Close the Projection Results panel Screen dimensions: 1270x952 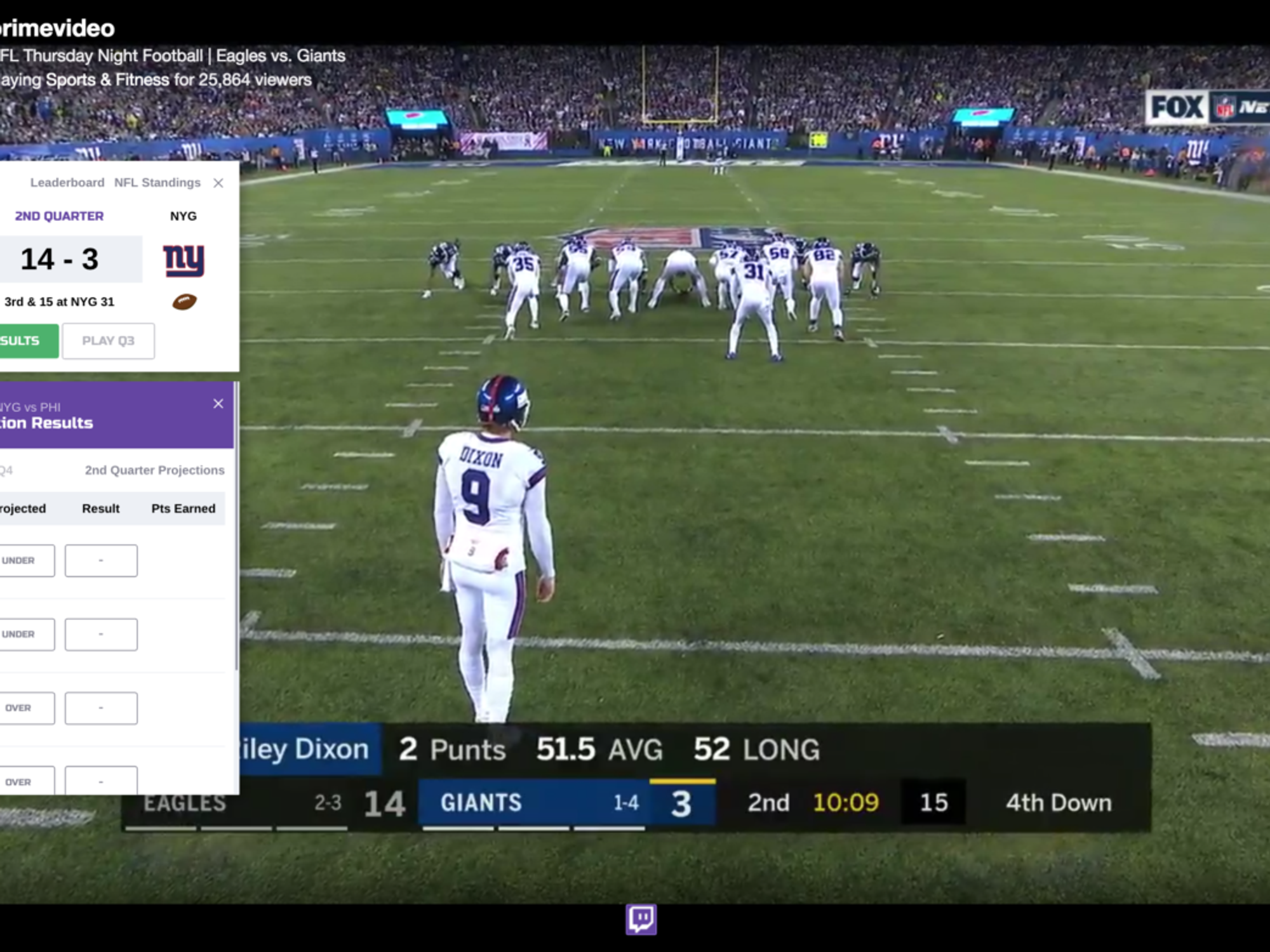pos(219,404)
